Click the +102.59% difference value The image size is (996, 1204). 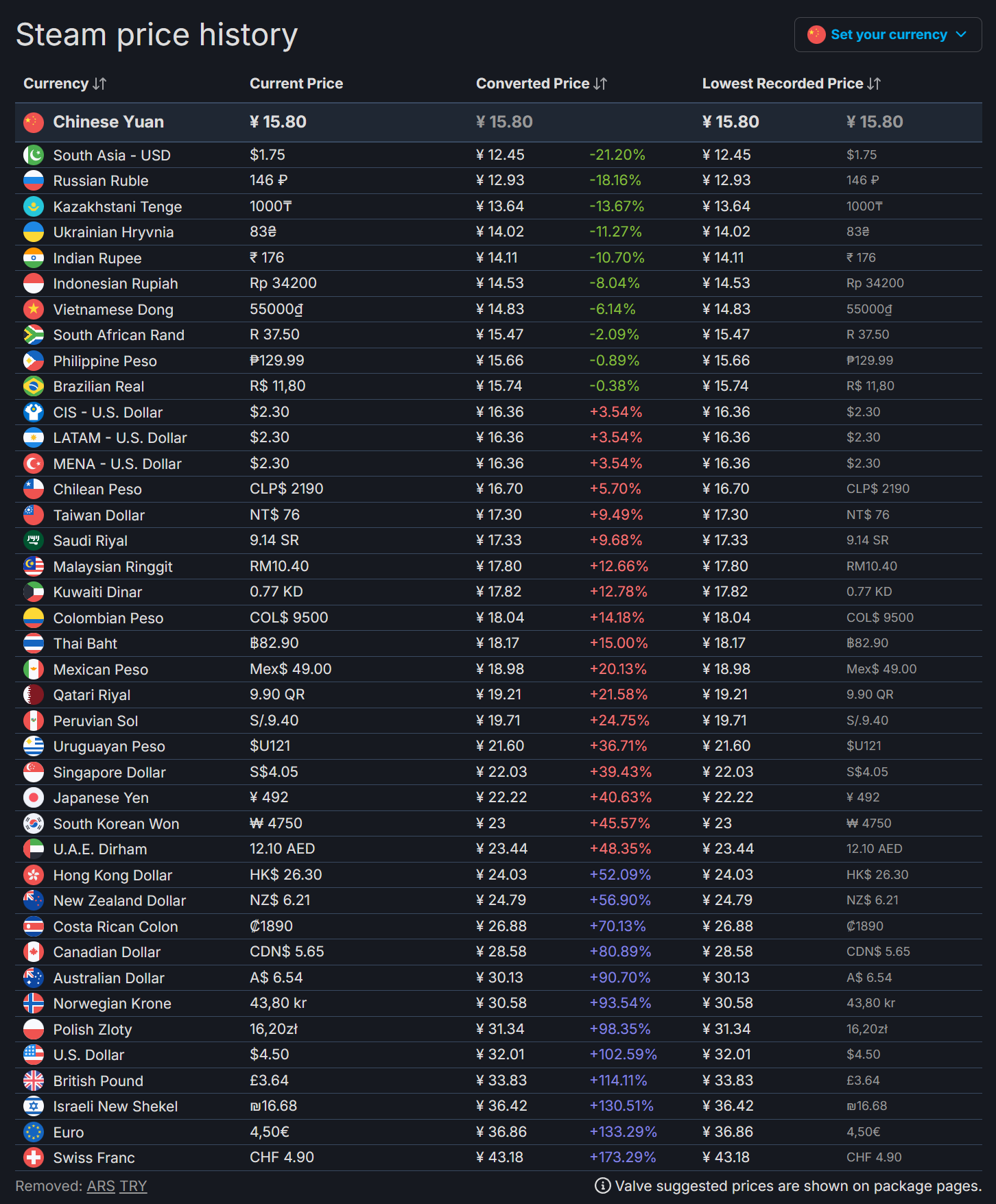pos(623,1055)
